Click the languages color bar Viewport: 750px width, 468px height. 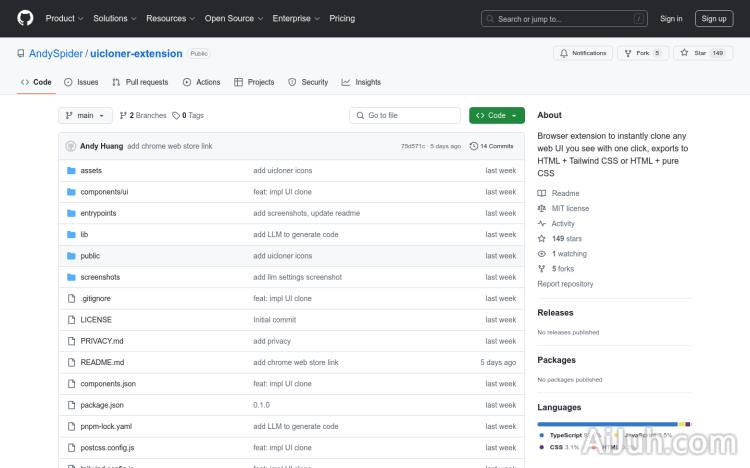[613, 424]
